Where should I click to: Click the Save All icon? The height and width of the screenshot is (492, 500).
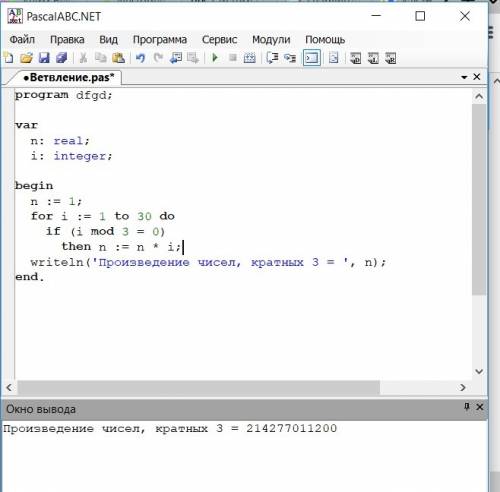[61, 58]
